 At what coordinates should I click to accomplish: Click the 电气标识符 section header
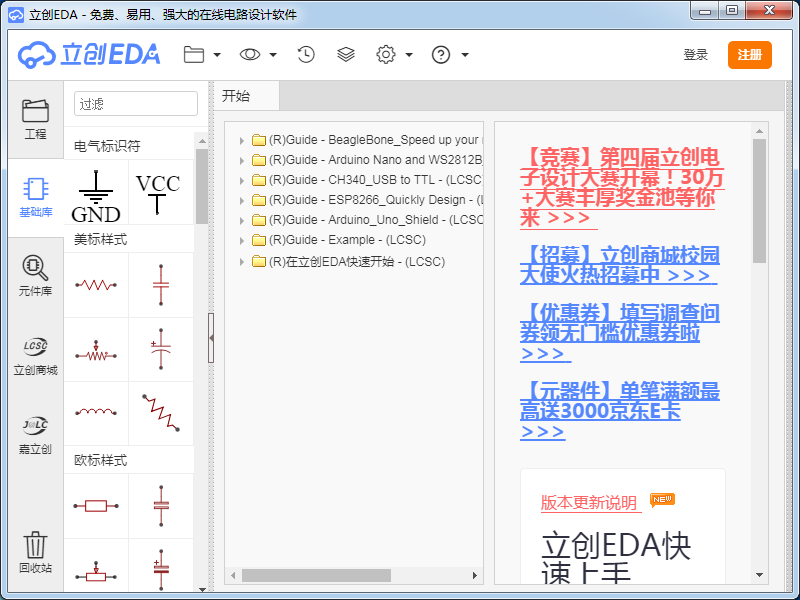[107, 146]
